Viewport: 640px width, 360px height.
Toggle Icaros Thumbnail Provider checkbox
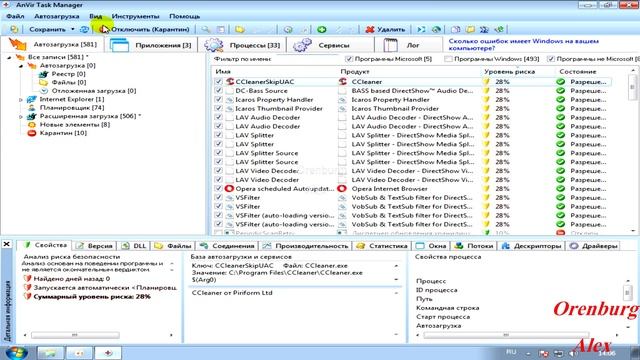[219, 109]
